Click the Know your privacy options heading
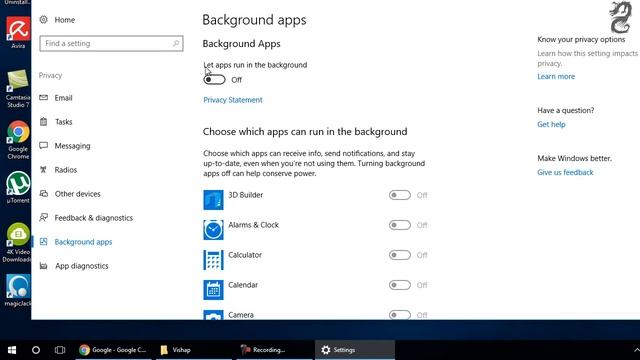The height and width of the screenshot is (360, 640). pos(581,39)
